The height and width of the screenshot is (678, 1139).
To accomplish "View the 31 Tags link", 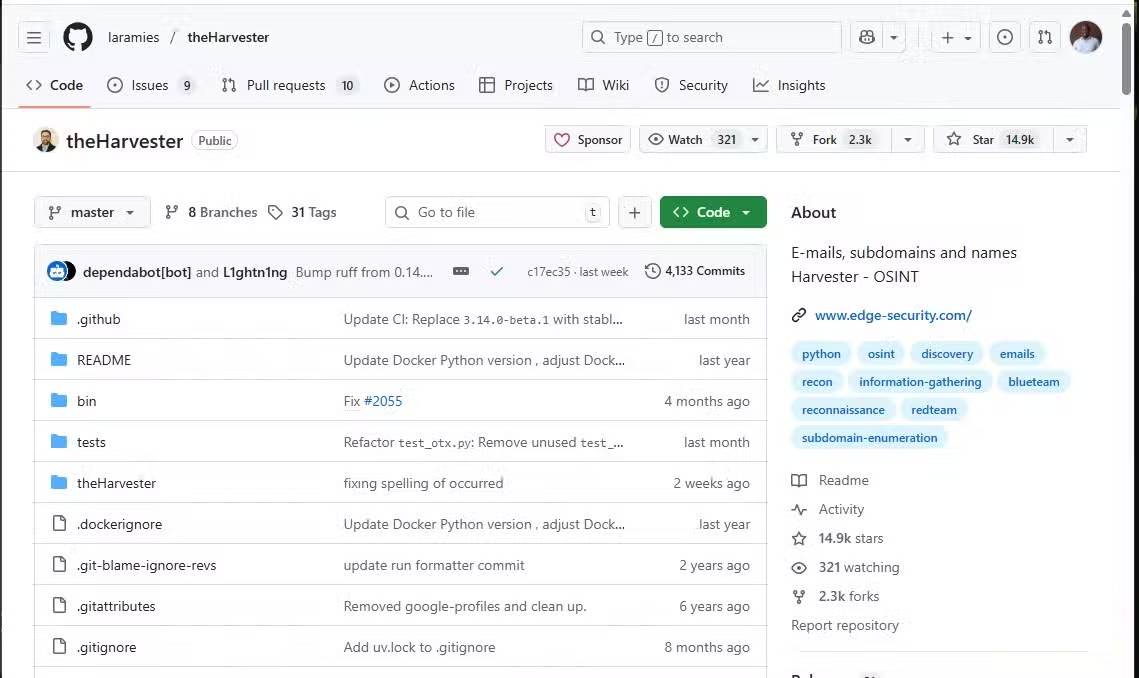I will point(302,212).
